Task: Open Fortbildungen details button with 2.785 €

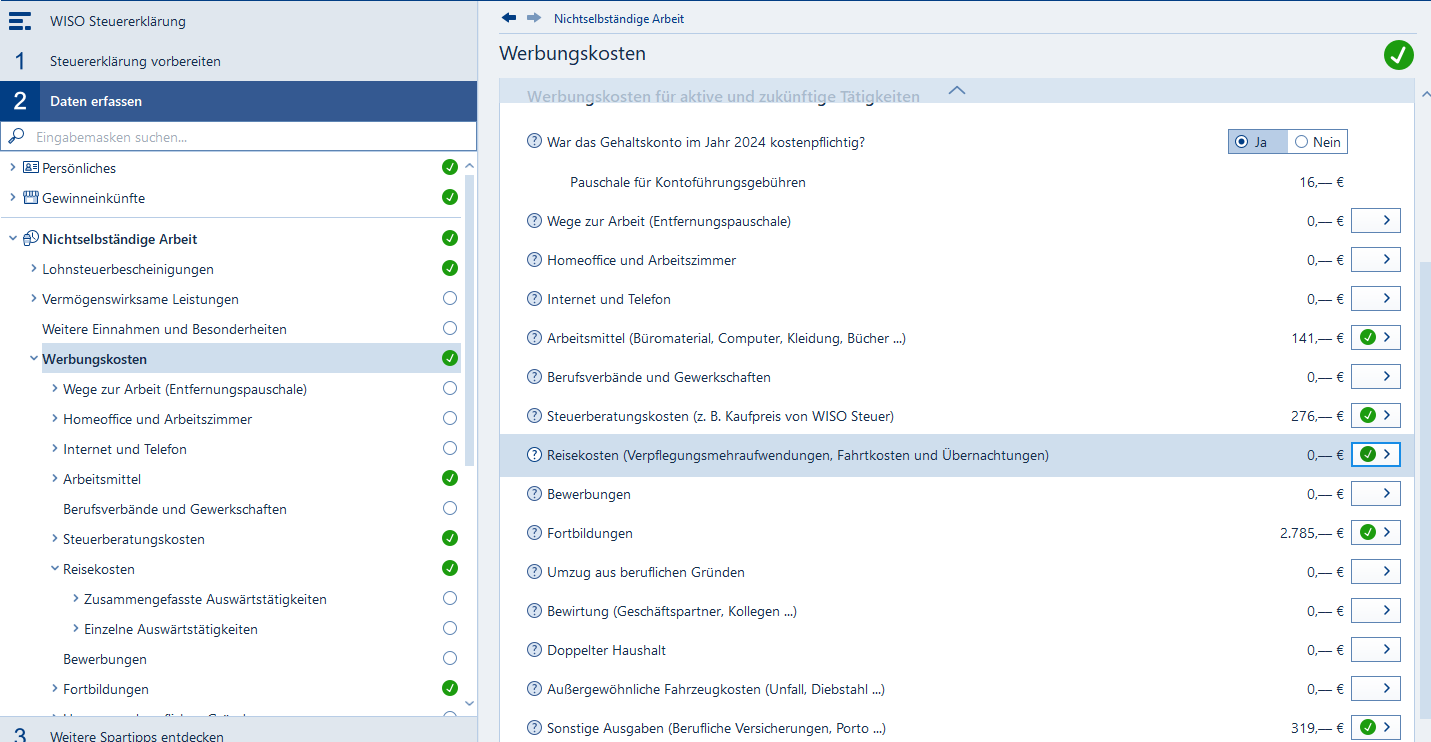Action: [1376, 533]
